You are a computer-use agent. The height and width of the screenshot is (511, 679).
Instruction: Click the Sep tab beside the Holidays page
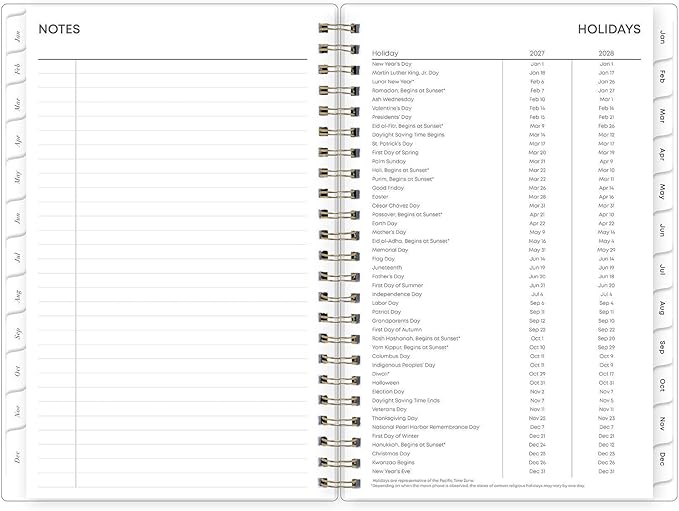click(x=662, y=347)
